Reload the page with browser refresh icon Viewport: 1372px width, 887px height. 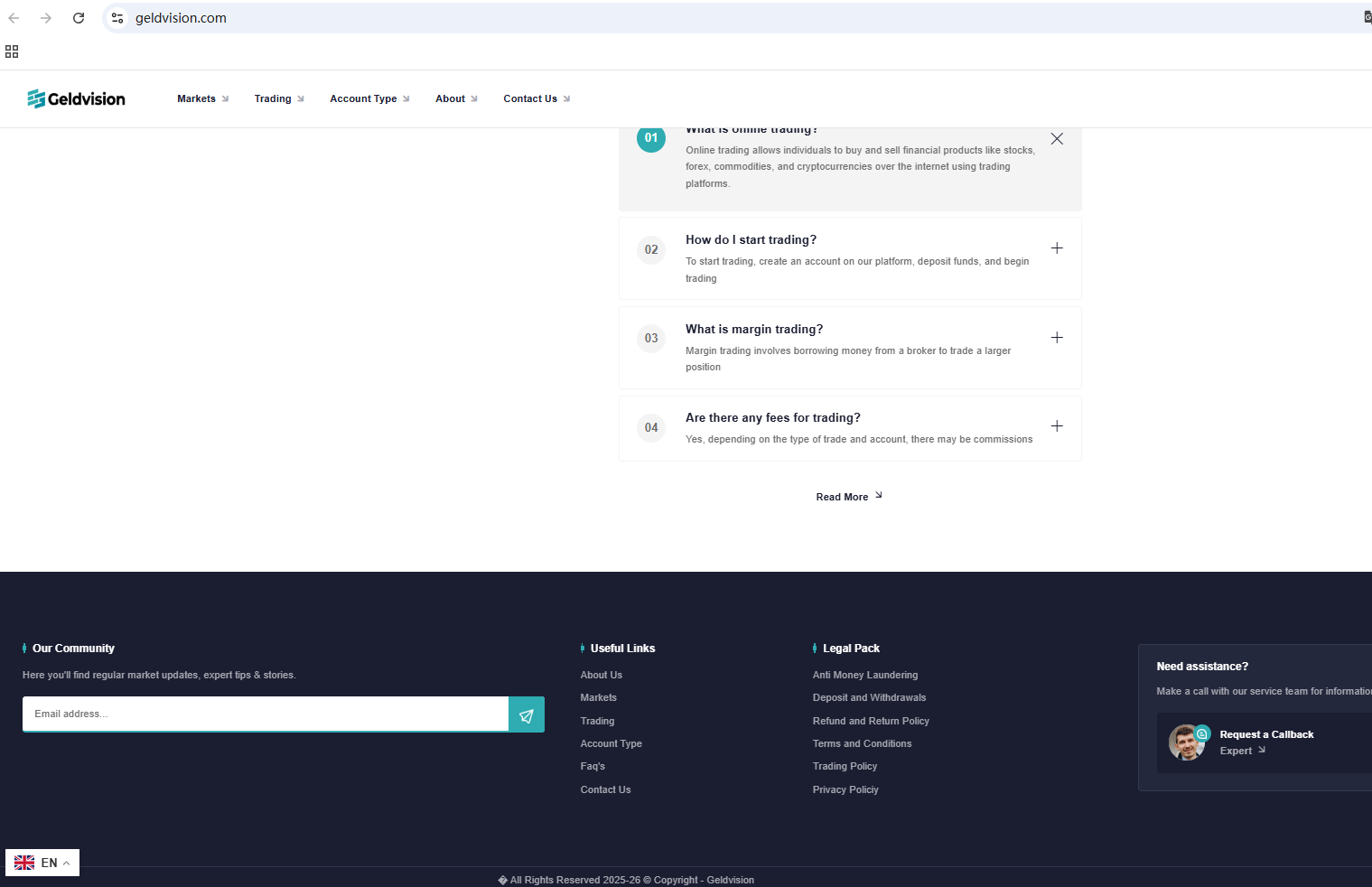tap(79, 18)
